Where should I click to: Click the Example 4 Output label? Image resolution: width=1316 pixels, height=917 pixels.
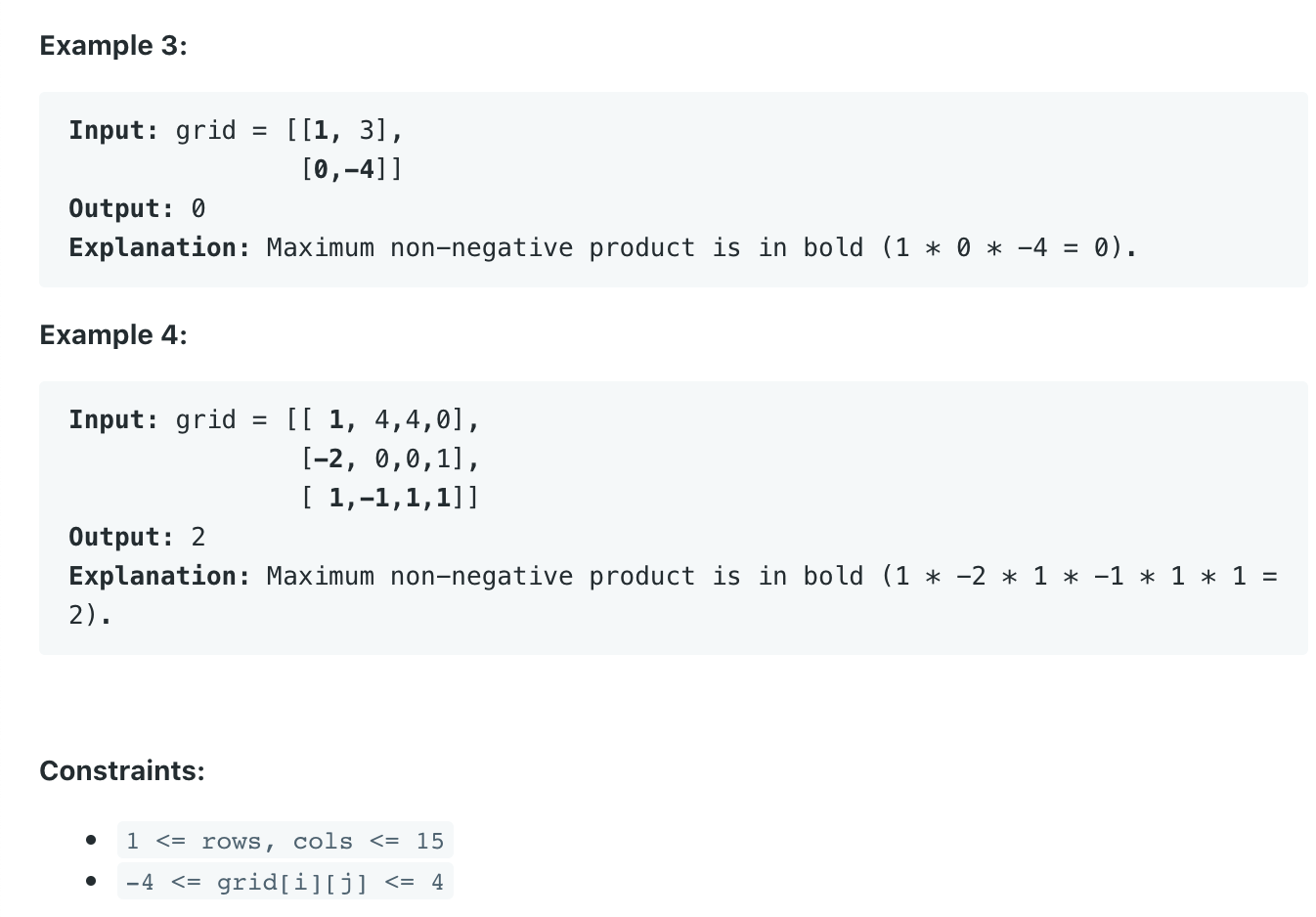pyautogui.click(x=121, y=537)
